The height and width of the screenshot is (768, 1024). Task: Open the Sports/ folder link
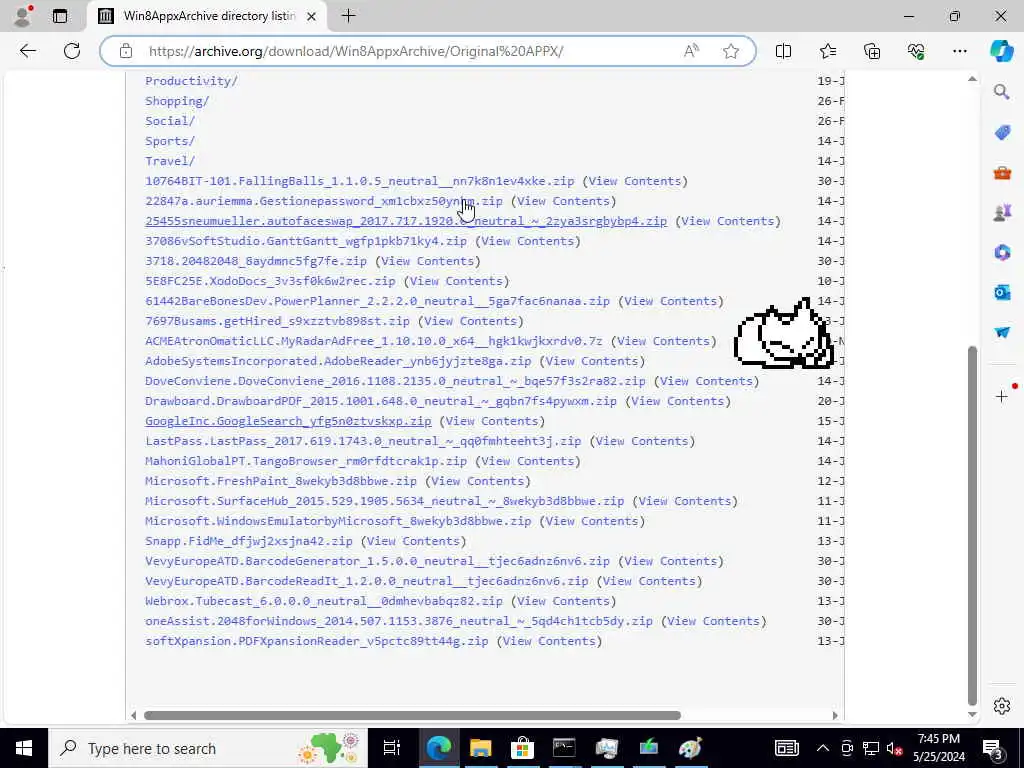point(170,141)
